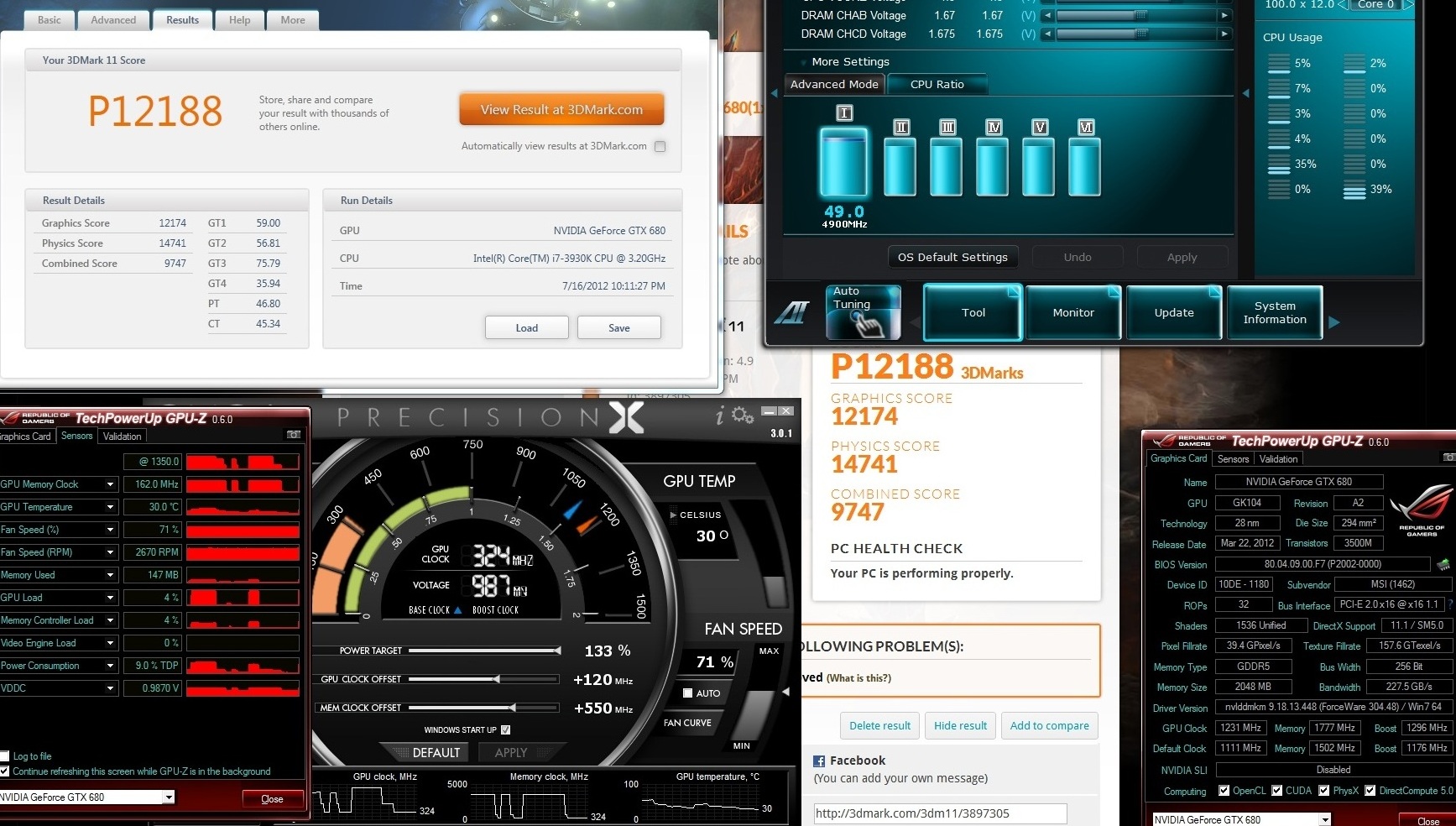Open Precision X info icon
Viewport: 1456px width, 826px height.
tap(719, 416)
